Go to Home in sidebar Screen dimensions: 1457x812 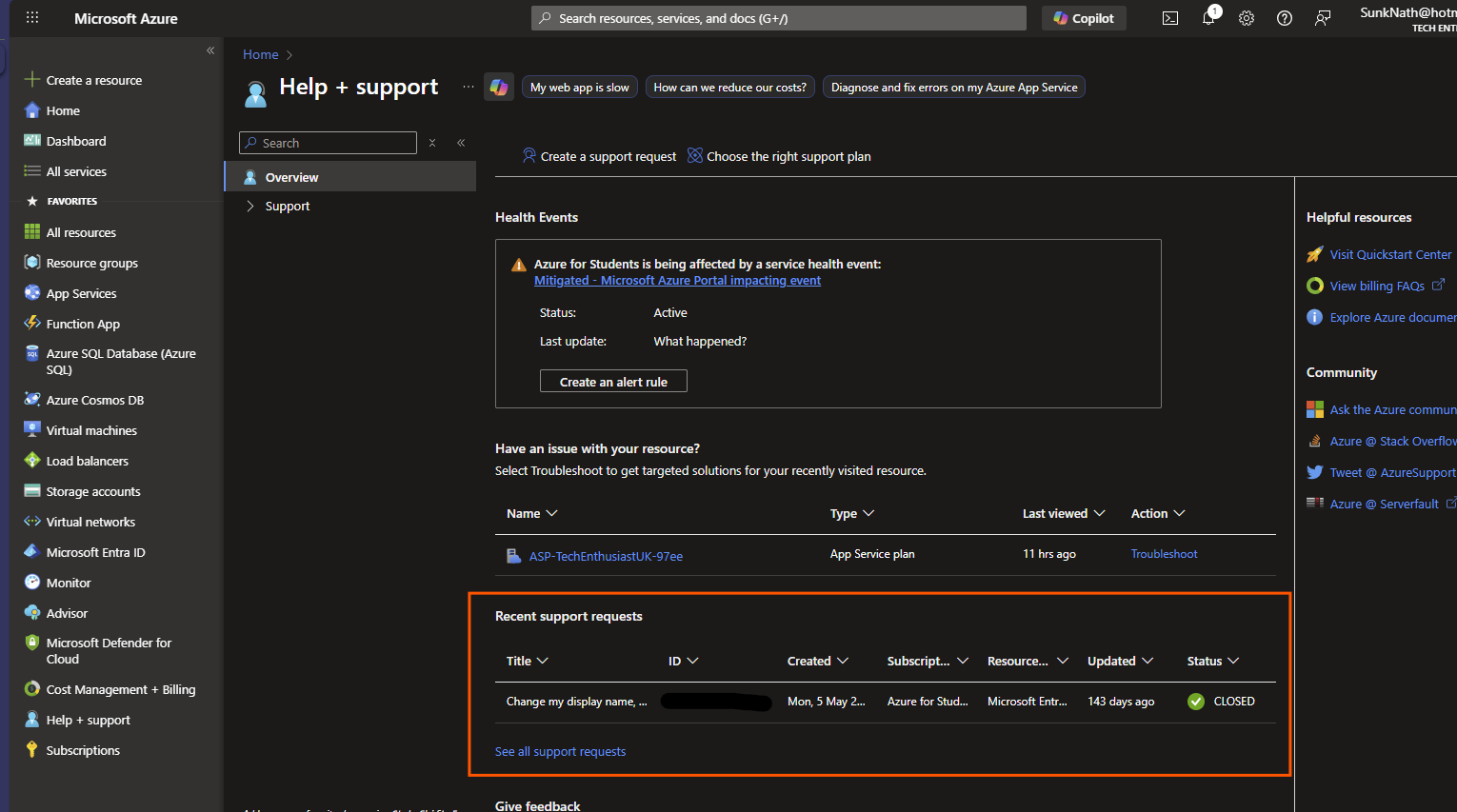click(63, 110)
